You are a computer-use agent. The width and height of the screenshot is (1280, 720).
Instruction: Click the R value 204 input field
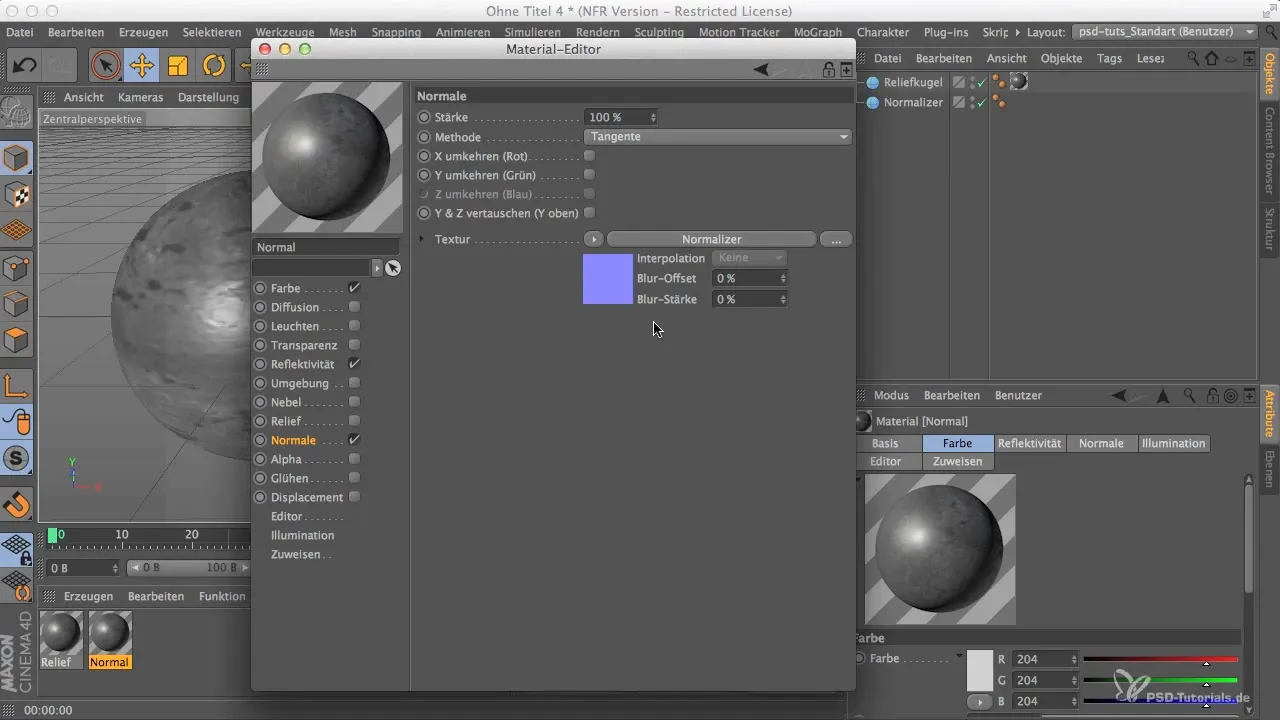coord(1046,660)
